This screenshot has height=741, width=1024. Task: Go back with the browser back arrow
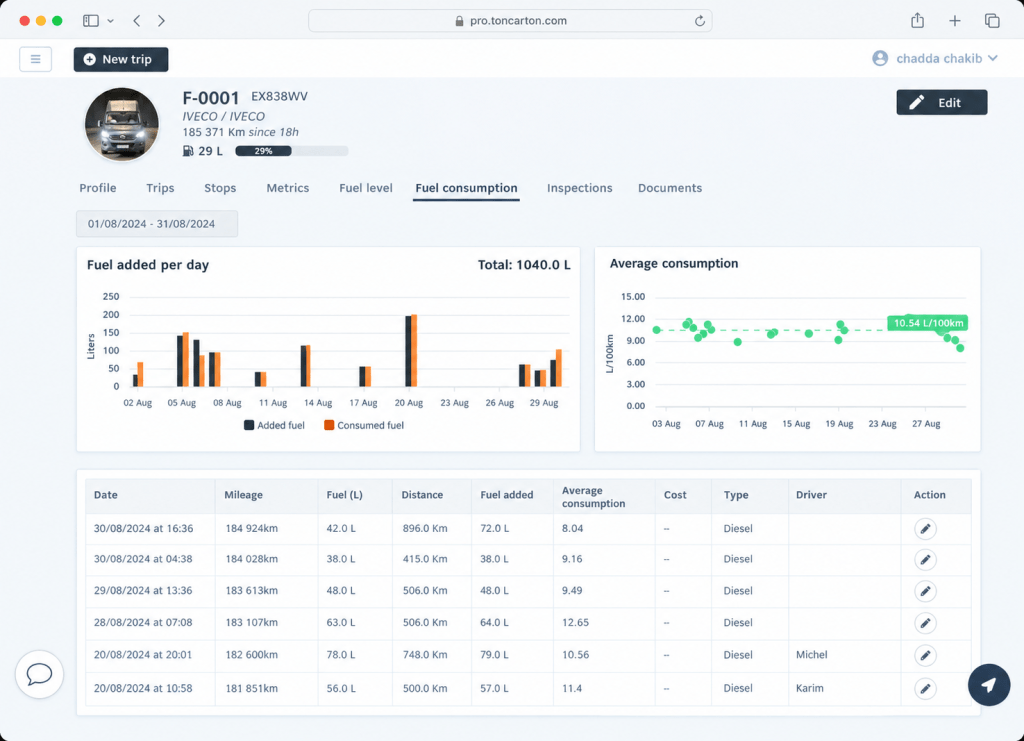[136, 21]
